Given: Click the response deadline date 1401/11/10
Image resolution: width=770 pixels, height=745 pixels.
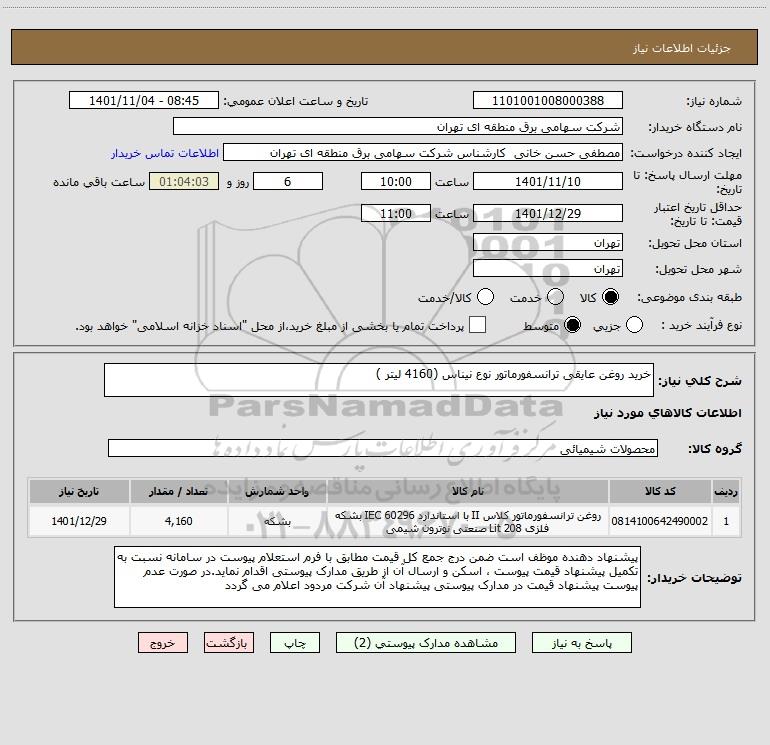Looking at the screenshot, I should tap(548, 182).
